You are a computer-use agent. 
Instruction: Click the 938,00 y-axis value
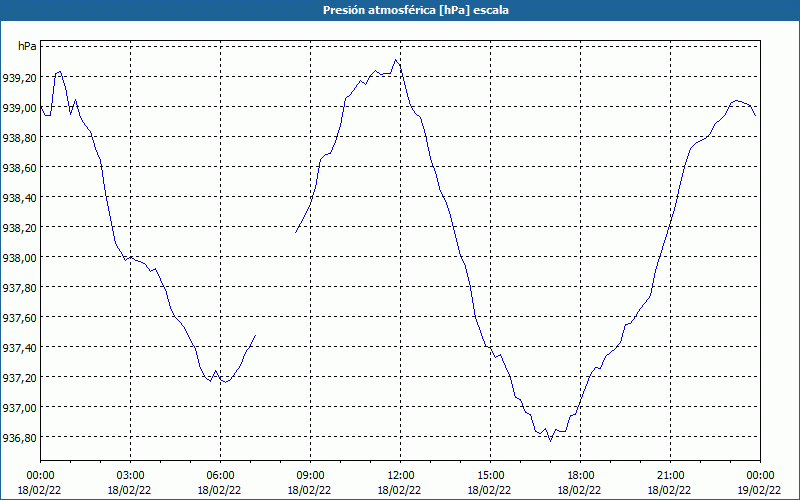19,258
